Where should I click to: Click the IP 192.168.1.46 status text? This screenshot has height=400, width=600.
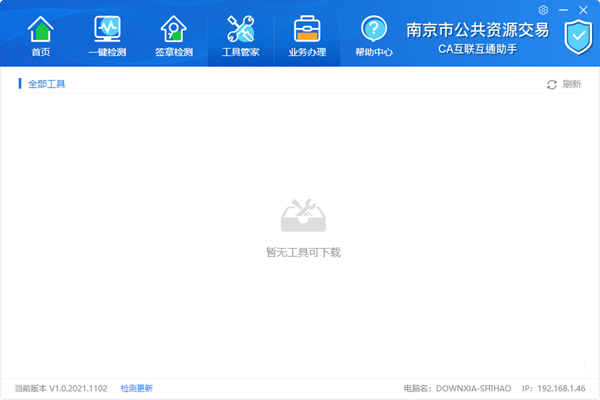[554, 389]
